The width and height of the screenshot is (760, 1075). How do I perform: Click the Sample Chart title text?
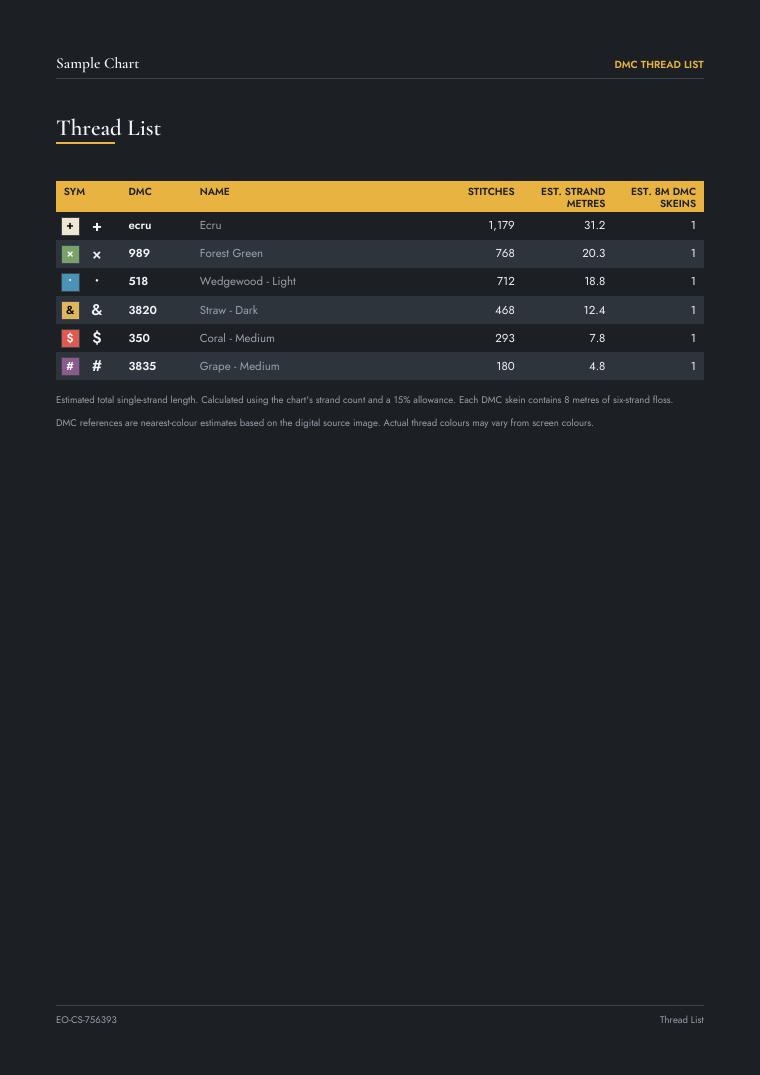(x=97, y=64)
